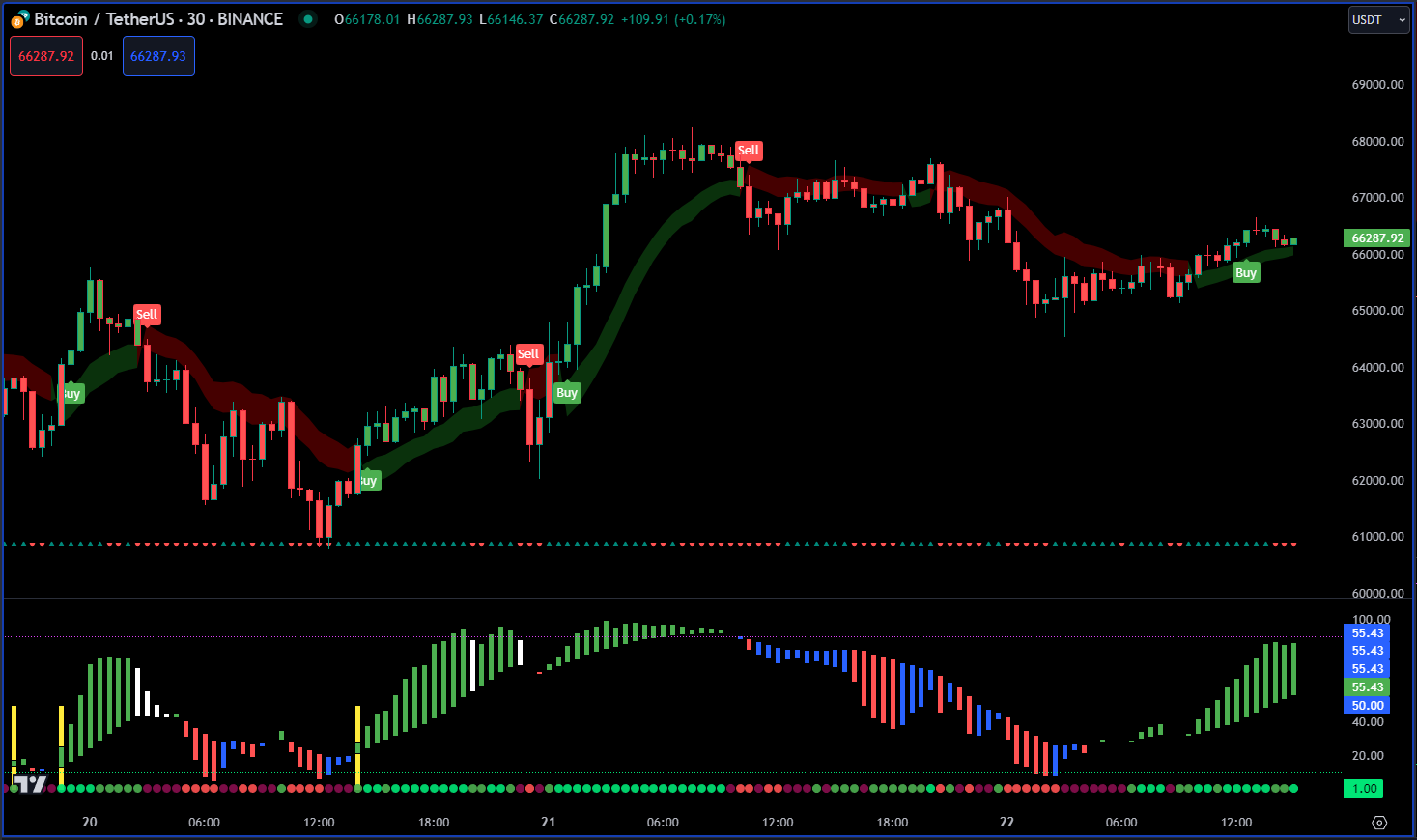The width and height of the screenshot is (1417, 840).
Task: Click the green current price tag 66287.92
Action: [1376, 238]
